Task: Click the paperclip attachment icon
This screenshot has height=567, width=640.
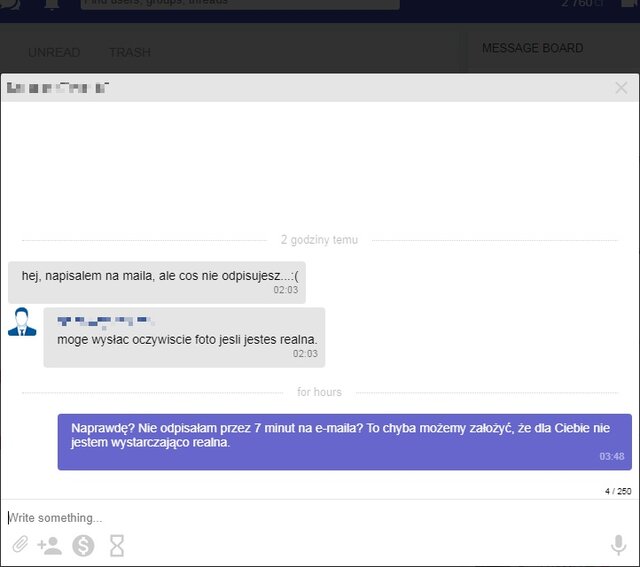Action: (x=20, y=545)
